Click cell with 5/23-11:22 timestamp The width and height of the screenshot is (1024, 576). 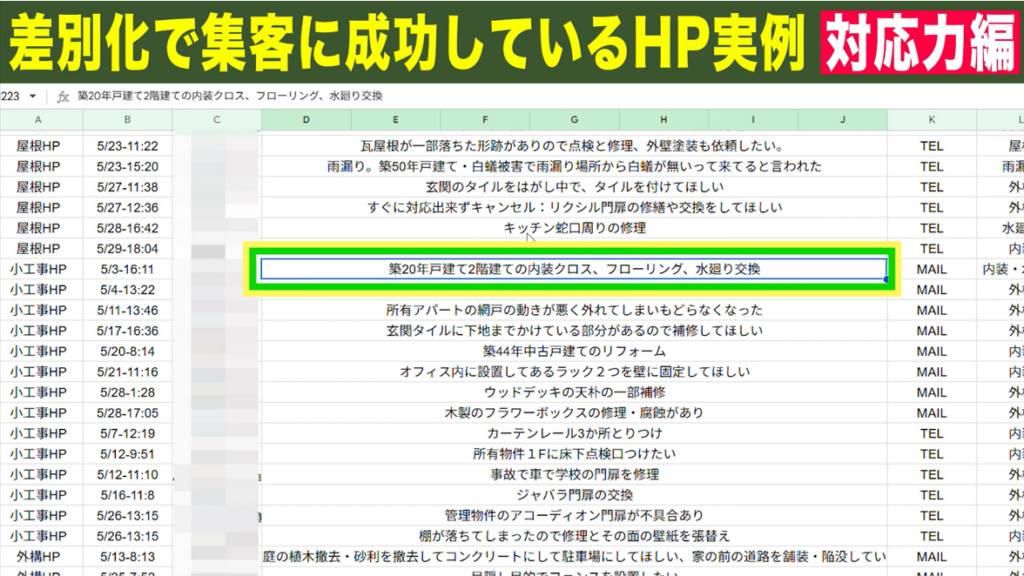(x=128, y=146)
